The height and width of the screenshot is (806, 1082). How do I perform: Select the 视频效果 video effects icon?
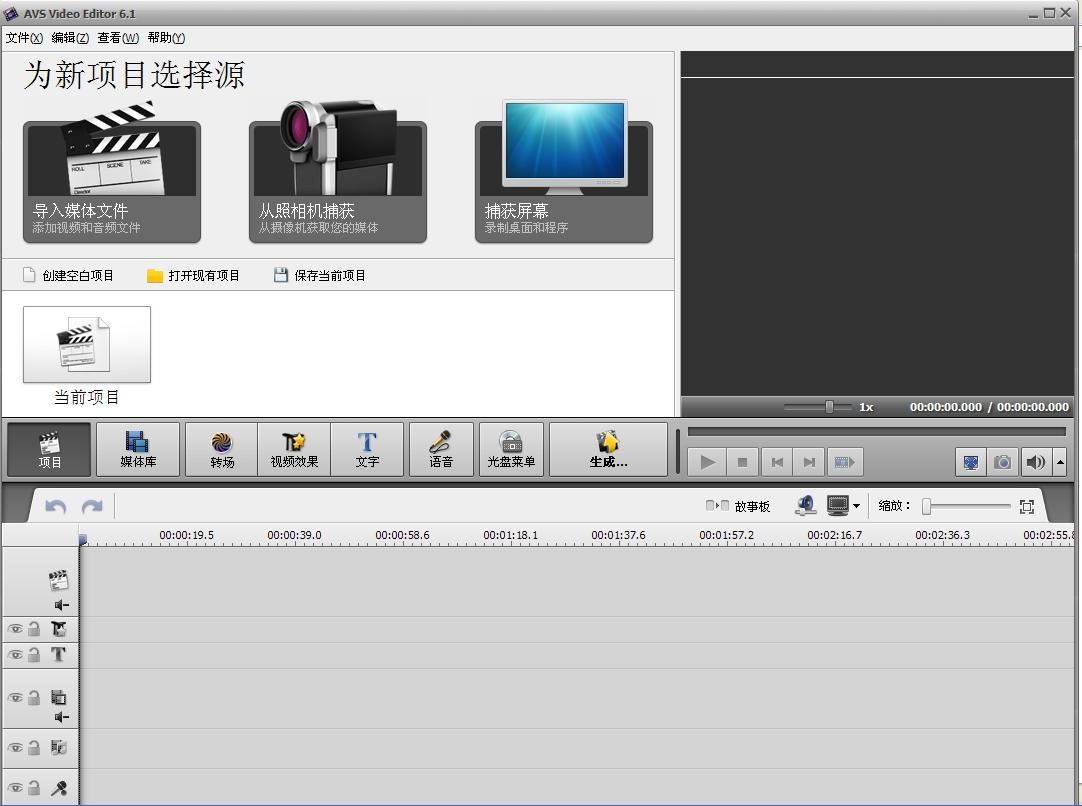coord(293,448)
